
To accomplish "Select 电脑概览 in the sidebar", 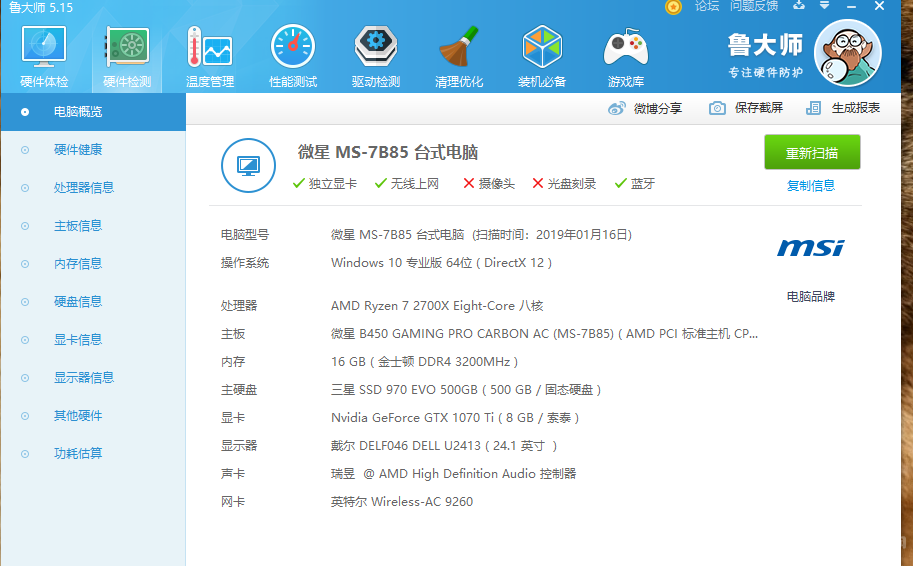I will (93, 112).
